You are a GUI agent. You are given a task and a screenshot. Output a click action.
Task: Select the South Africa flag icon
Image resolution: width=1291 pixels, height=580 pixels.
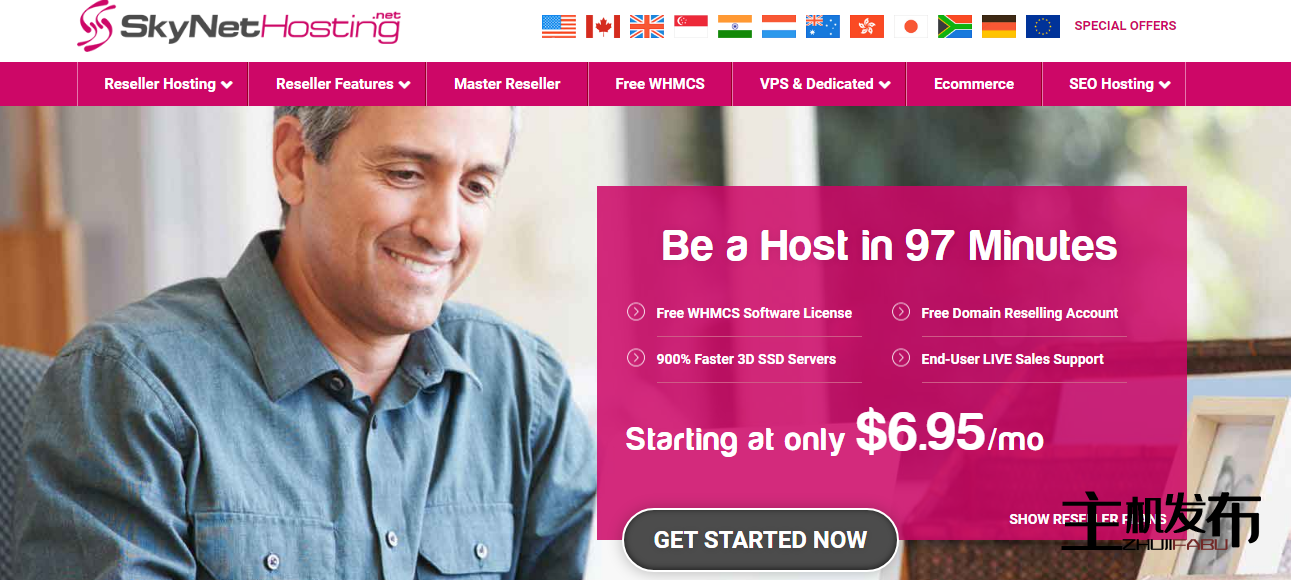click(x=955, y=26)
